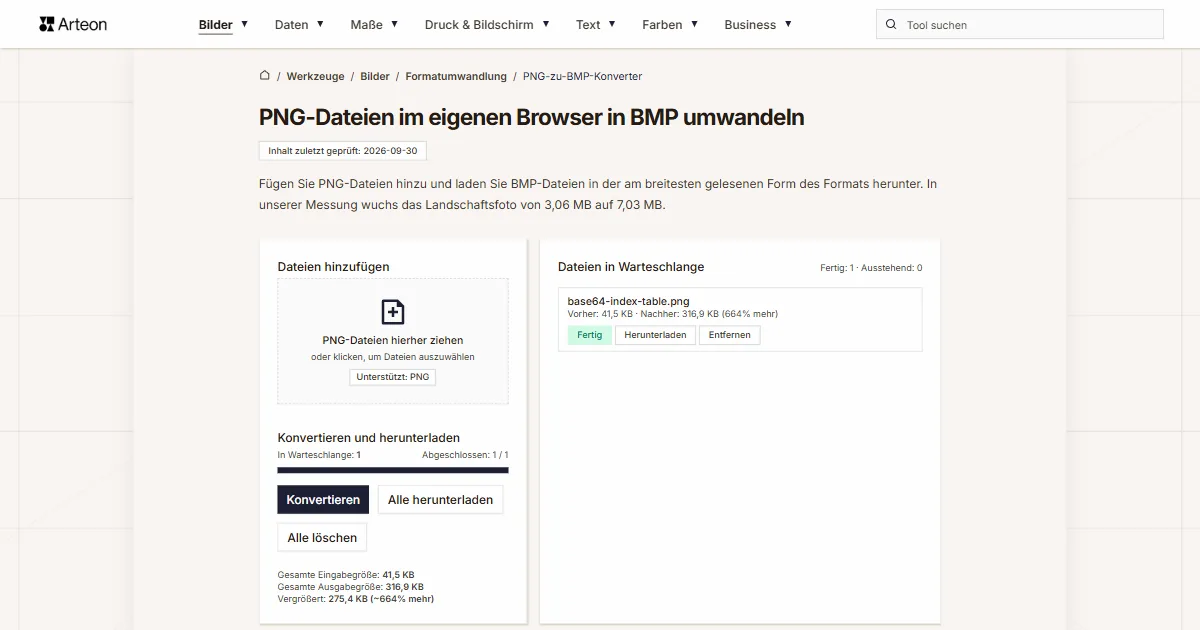Click the Unterstützt: PNG badge
This screenshot has width=1200, height=630.
[x=393, y=377]
